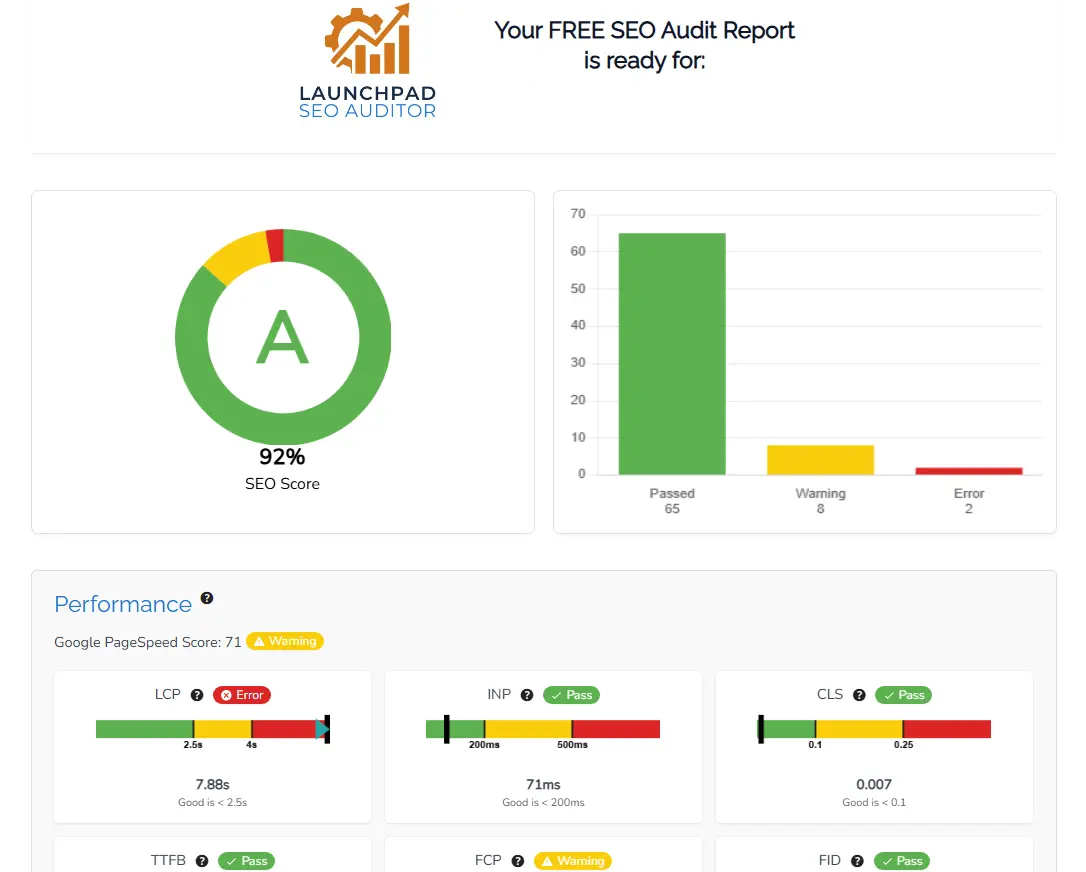Screen dimensions: 1086x872
Task: Click the Warning badge beside Google PageSpeed Score
Action: pyautogui.click(x=284, y=641)
